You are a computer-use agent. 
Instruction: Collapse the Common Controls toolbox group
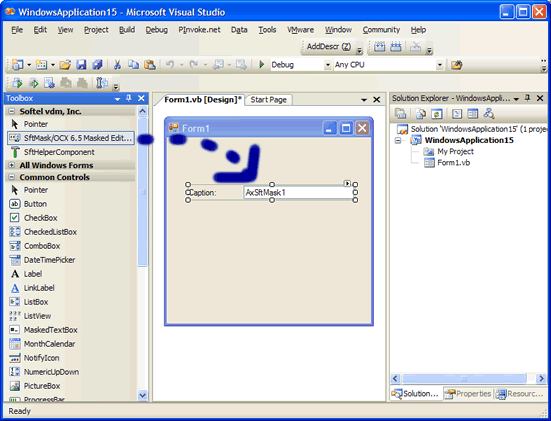[12, 177]
